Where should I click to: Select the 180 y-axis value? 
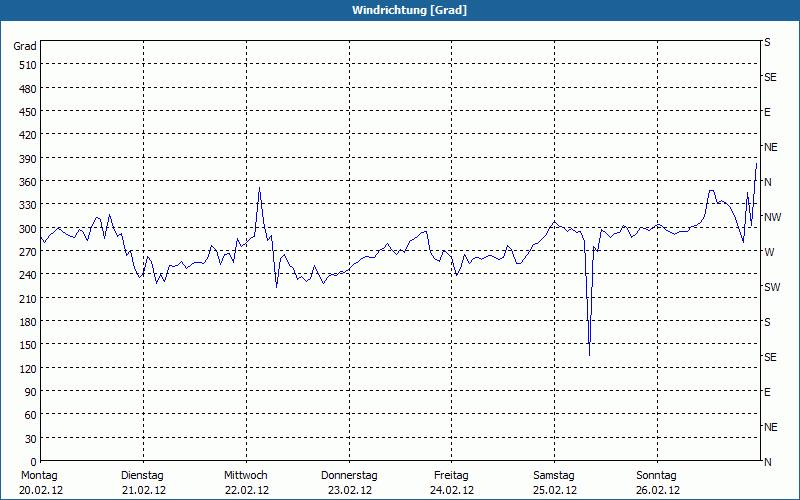click(x=28, y=322)
